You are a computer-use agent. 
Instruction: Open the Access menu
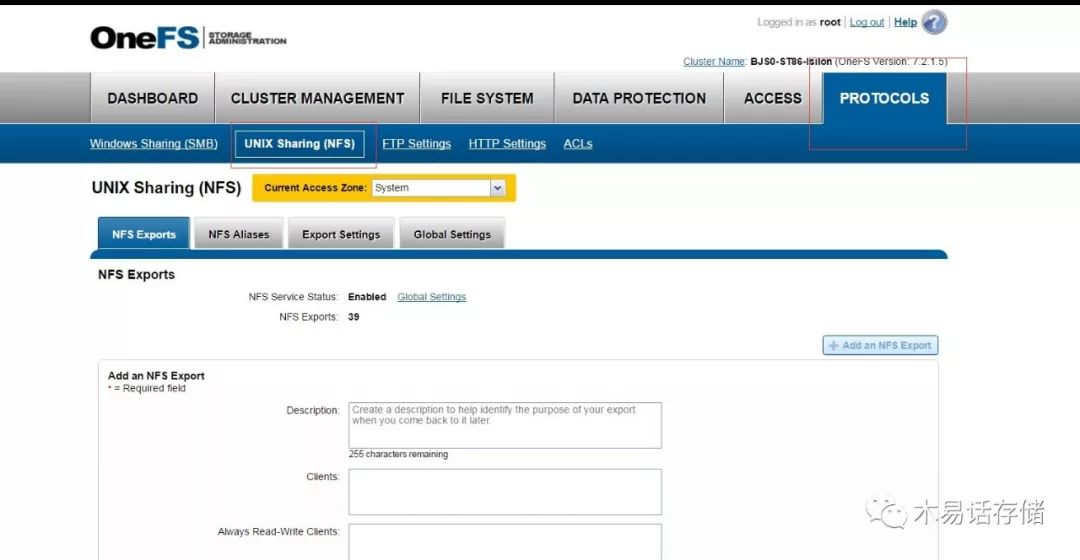point(773,98)
